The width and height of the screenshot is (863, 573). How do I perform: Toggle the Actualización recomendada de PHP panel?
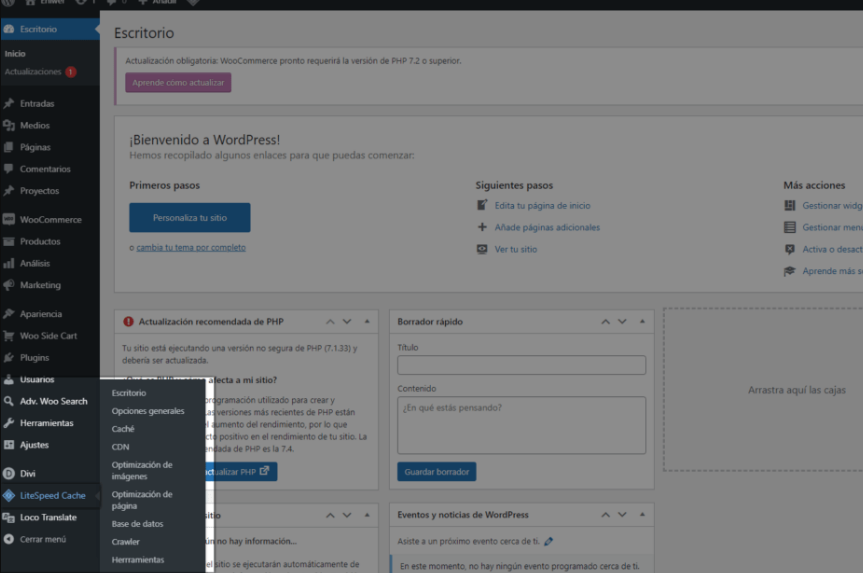[x=367, y=321]
